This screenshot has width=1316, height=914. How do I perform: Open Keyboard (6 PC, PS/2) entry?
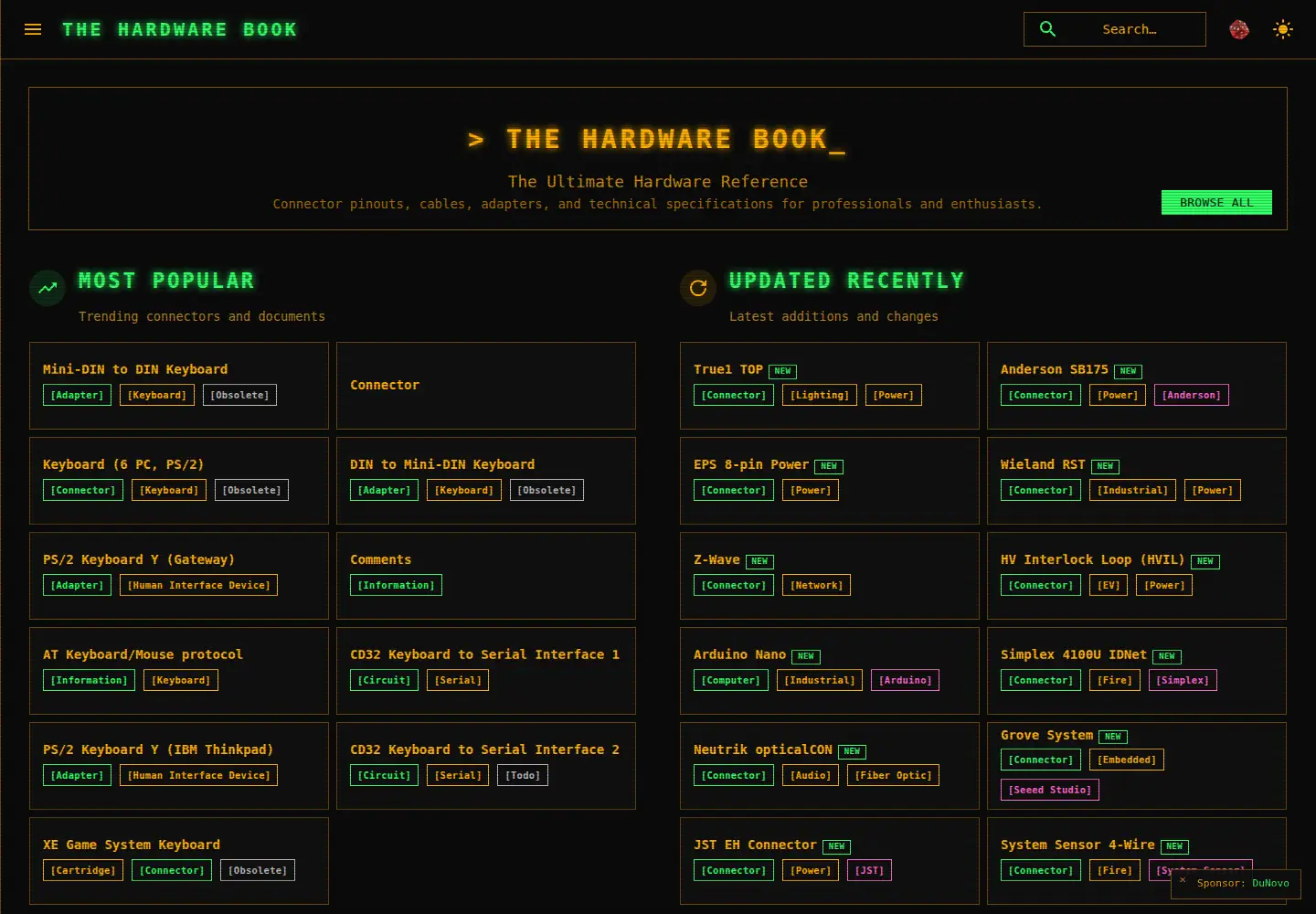point(179,481)
